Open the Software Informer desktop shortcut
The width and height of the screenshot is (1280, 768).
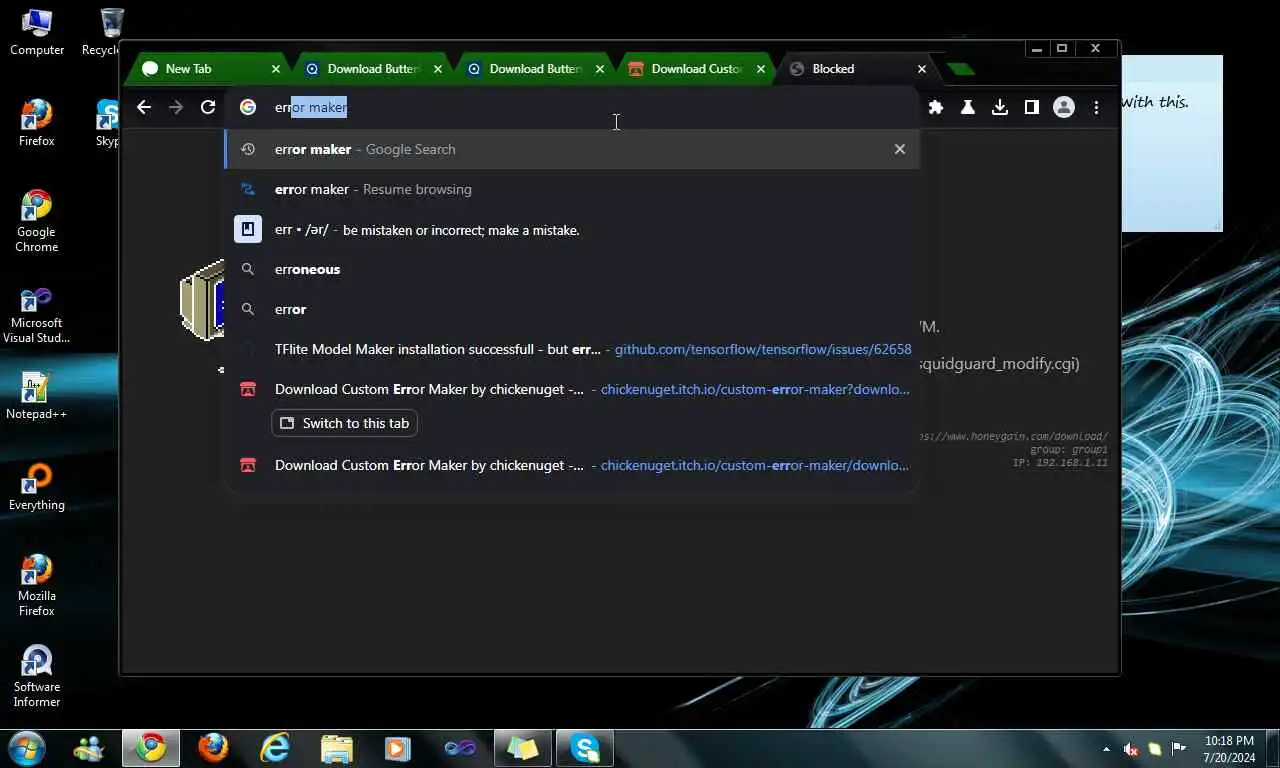point(37,677)
